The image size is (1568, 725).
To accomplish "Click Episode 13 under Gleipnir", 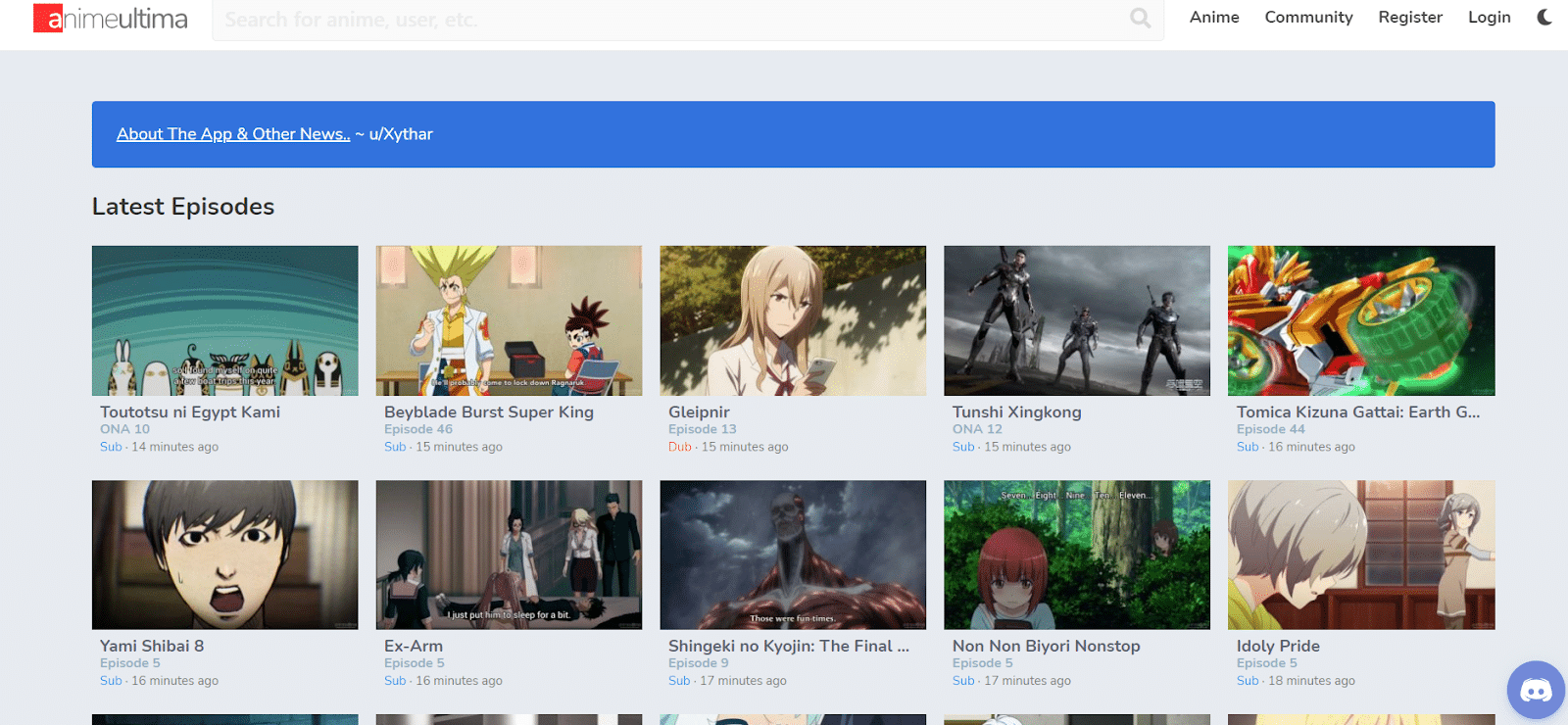I will pos(703,429).
